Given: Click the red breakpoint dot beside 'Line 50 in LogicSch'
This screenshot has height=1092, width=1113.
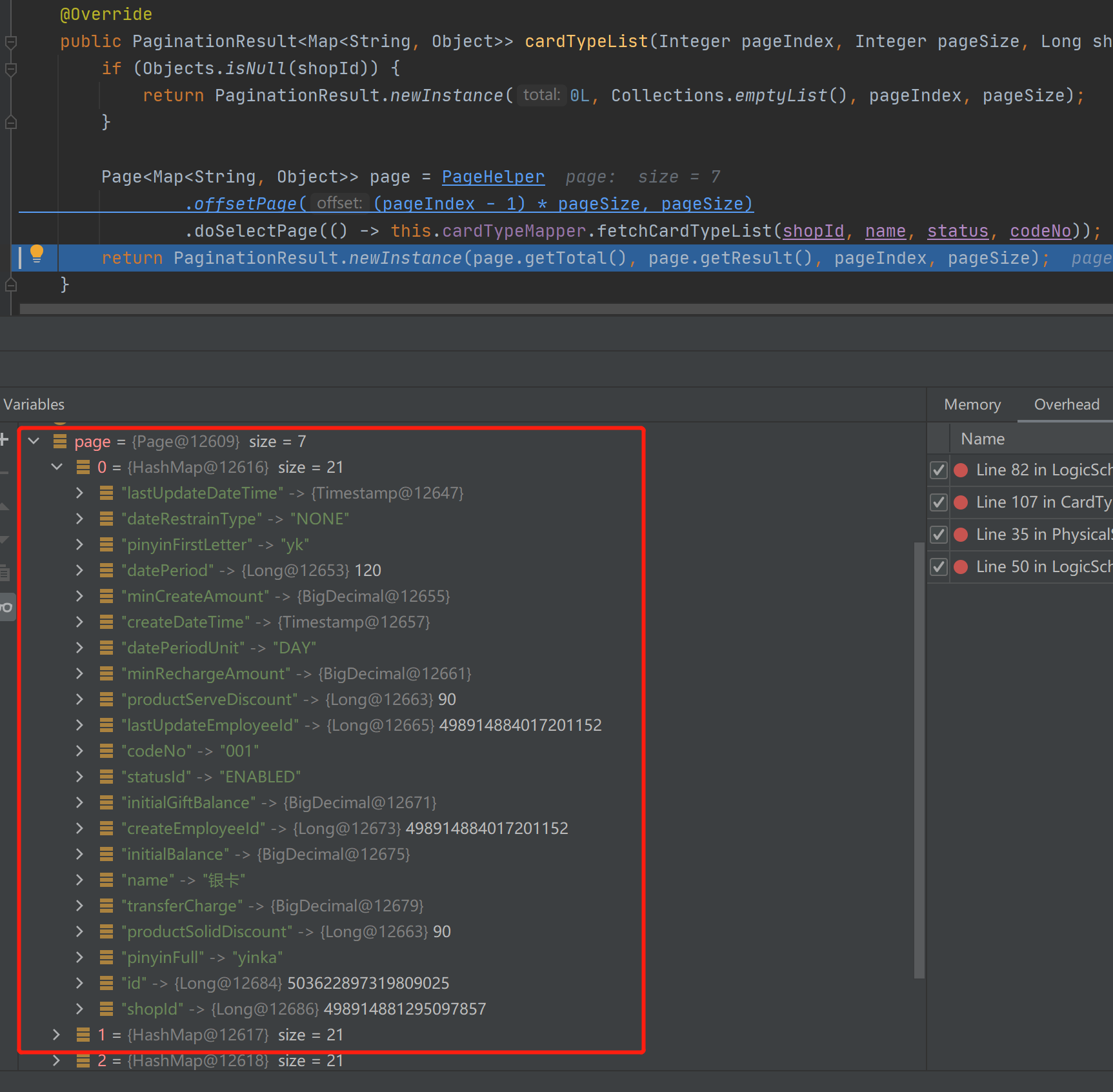Looking at the screenshot, I should point(961,566).
